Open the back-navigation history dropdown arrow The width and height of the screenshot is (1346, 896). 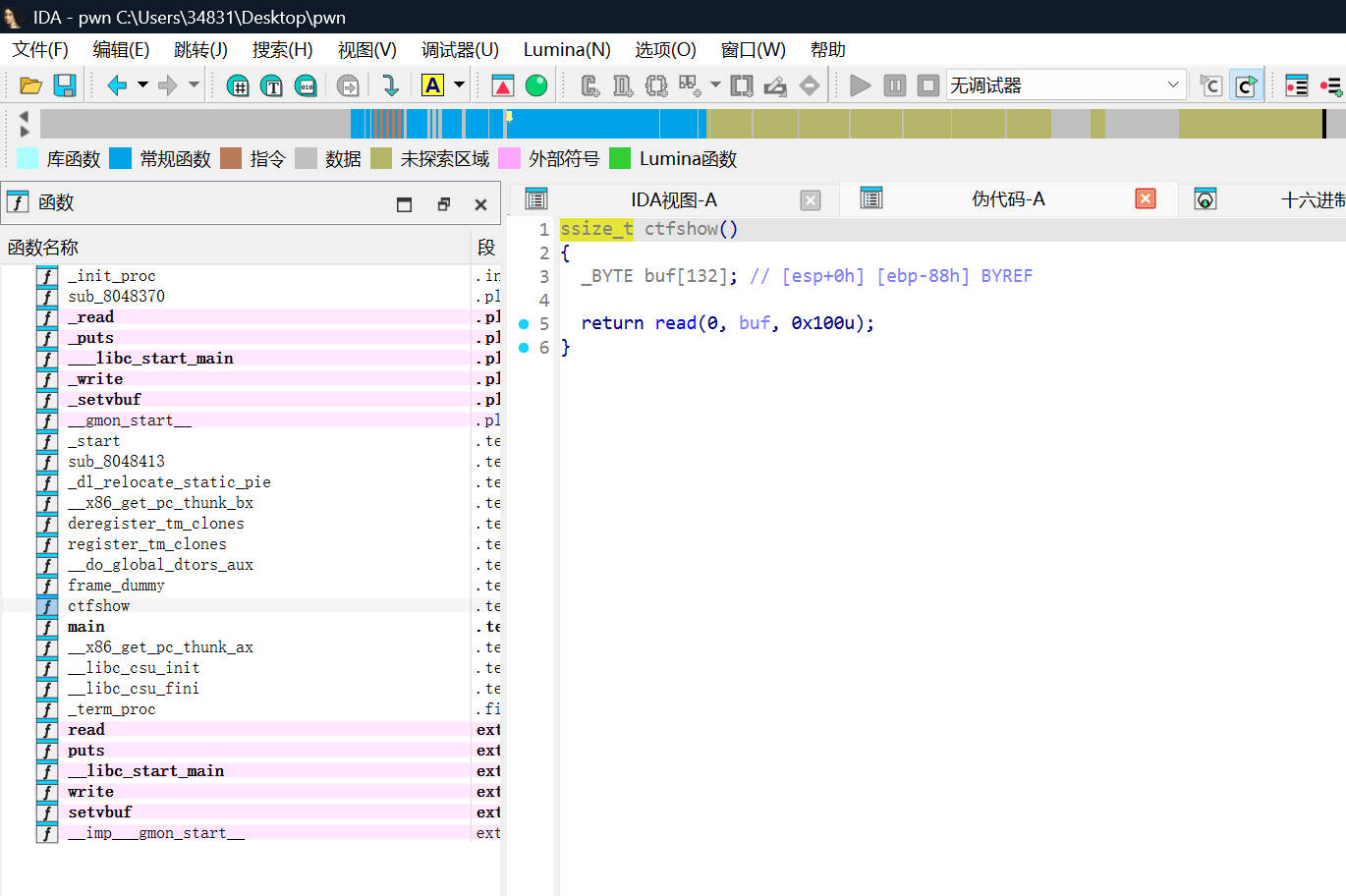pyautogui.click(x=142, y=85)
